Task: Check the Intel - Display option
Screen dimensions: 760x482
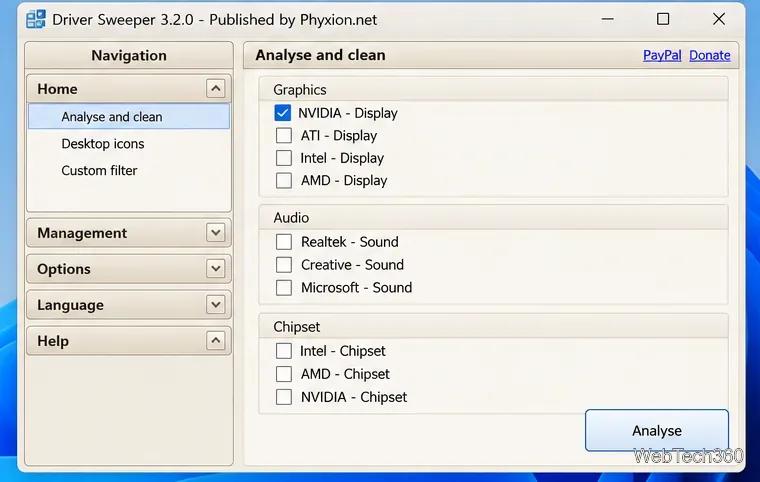Action: tap(284, 158)
